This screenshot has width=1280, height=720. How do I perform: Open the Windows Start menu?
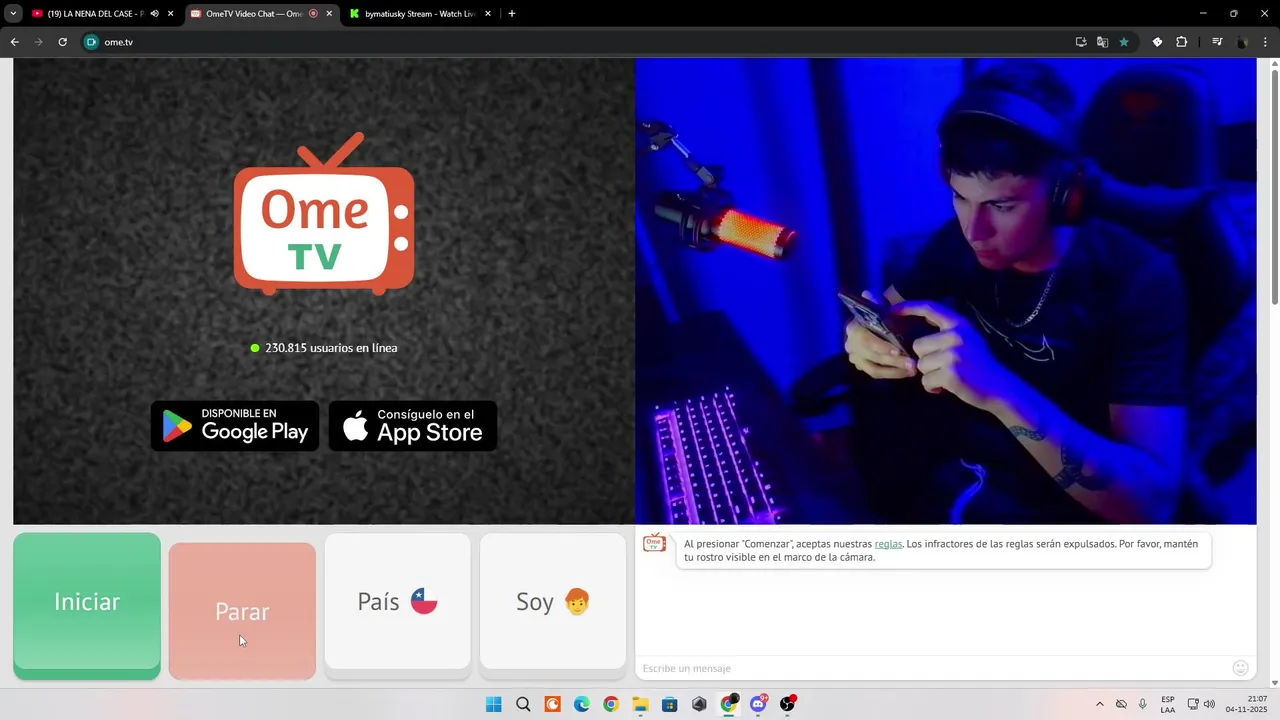(493, 704)
